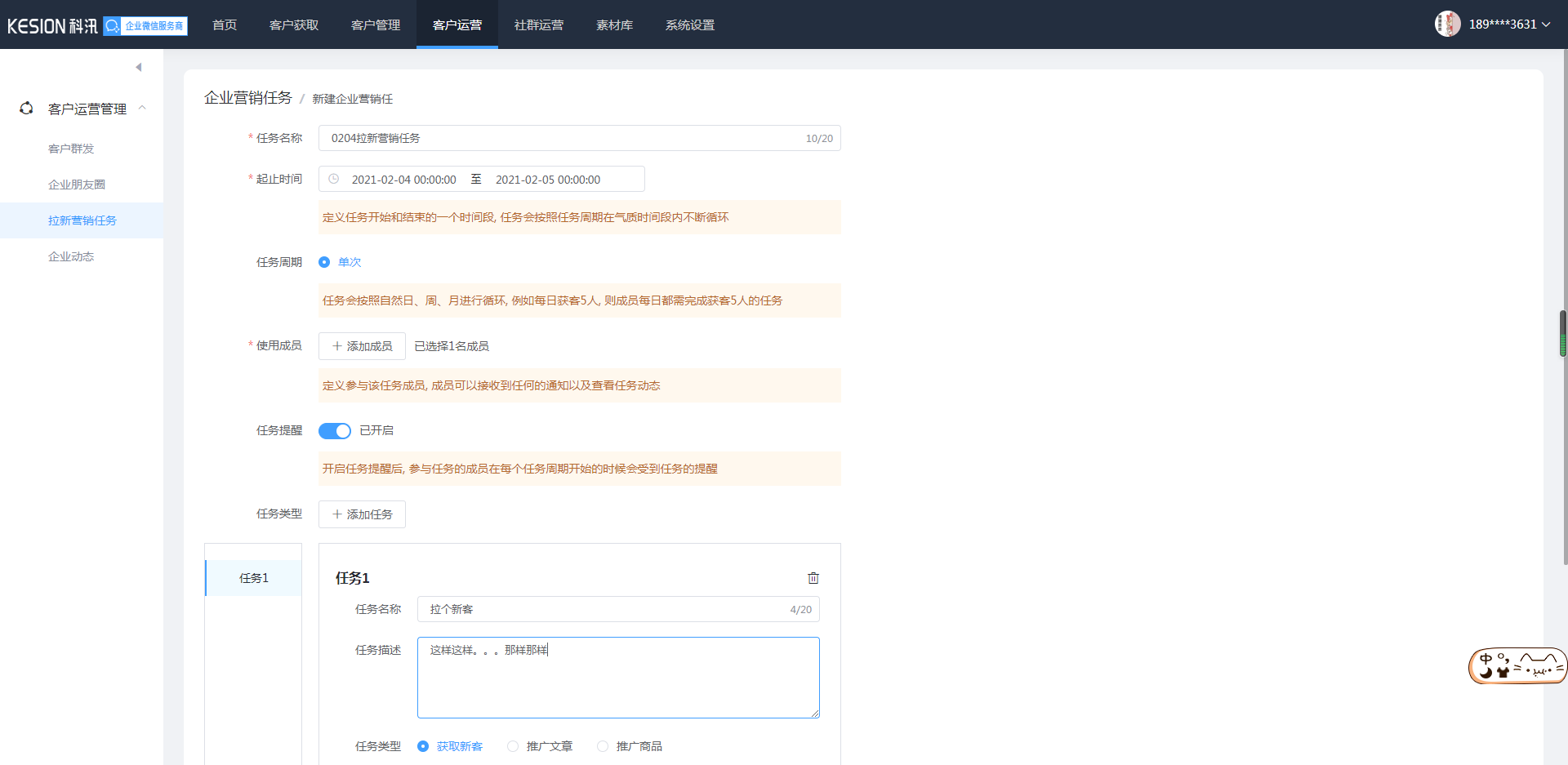
Task: Toggle the 任务提醒 switch off
Action: pos(335,430)
